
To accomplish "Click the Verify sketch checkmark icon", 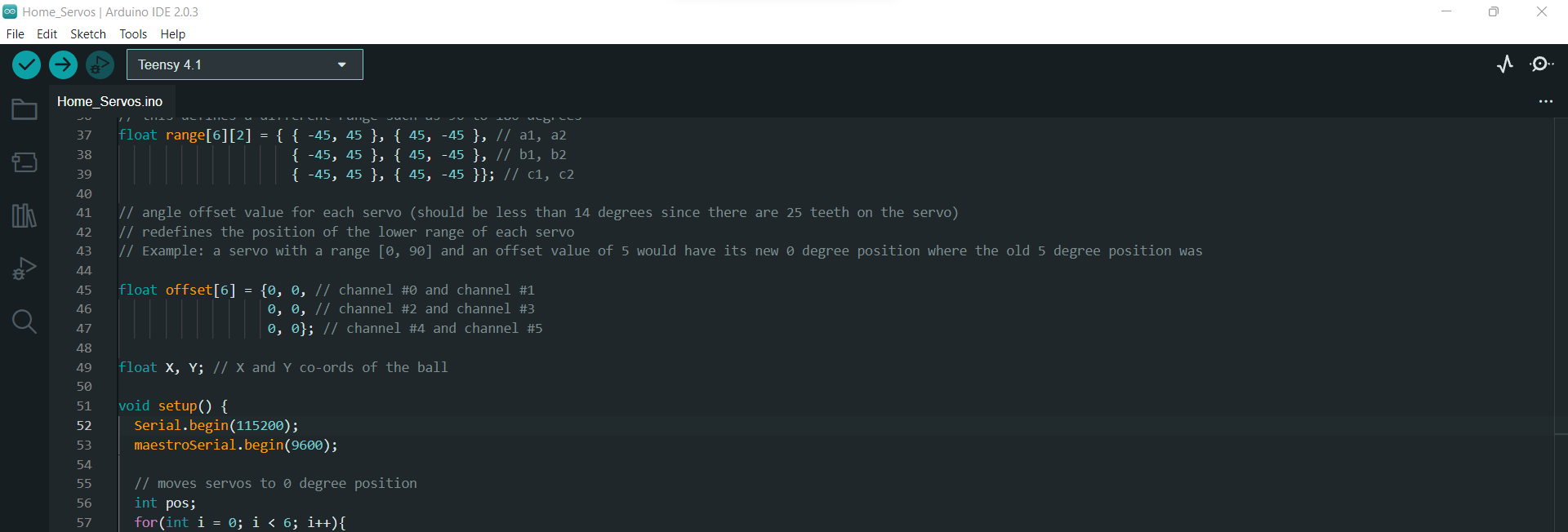I will point(25,64).
